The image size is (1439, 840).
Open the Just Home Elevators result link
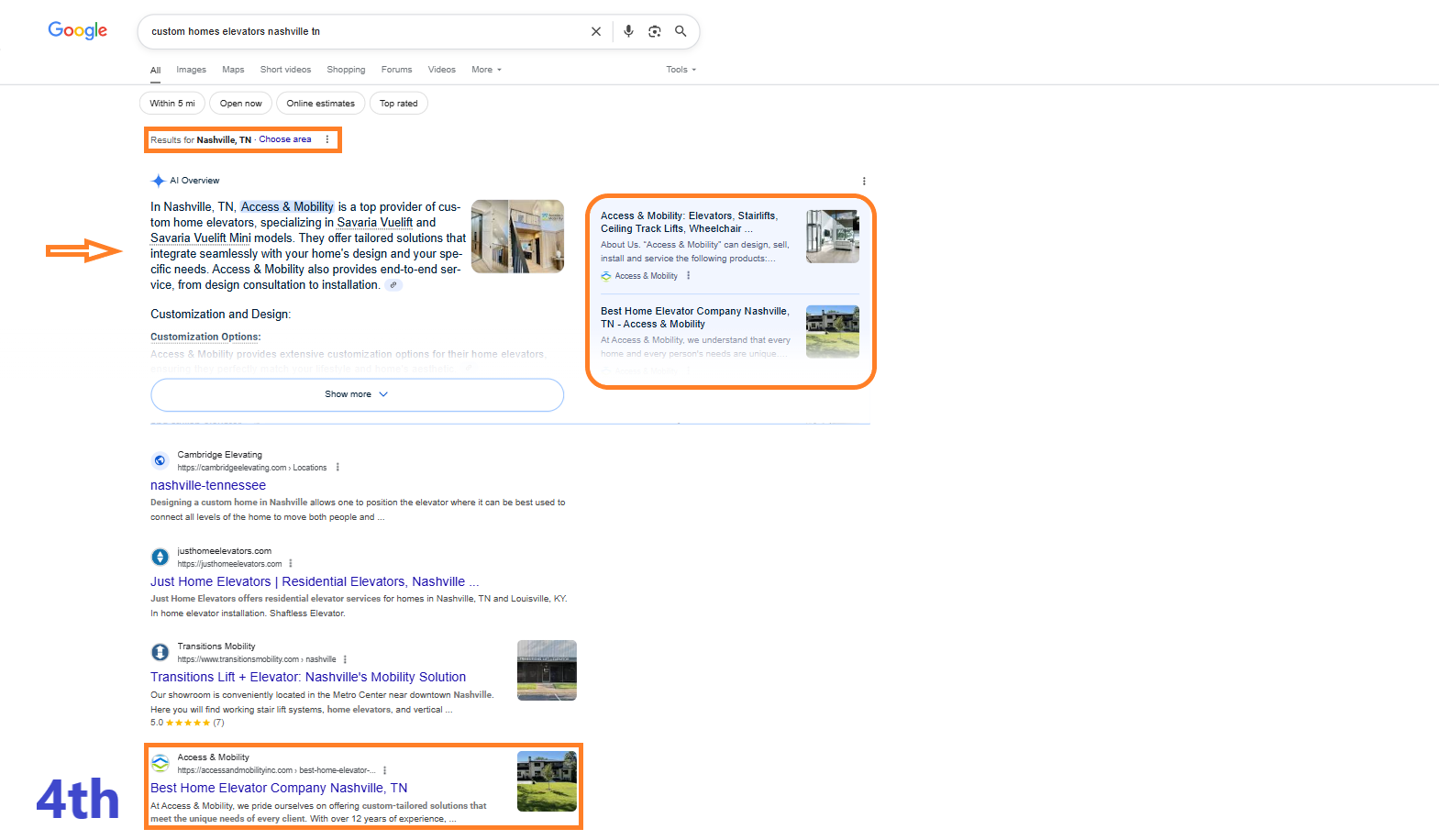pyautogui.click(x=315, y=581)
